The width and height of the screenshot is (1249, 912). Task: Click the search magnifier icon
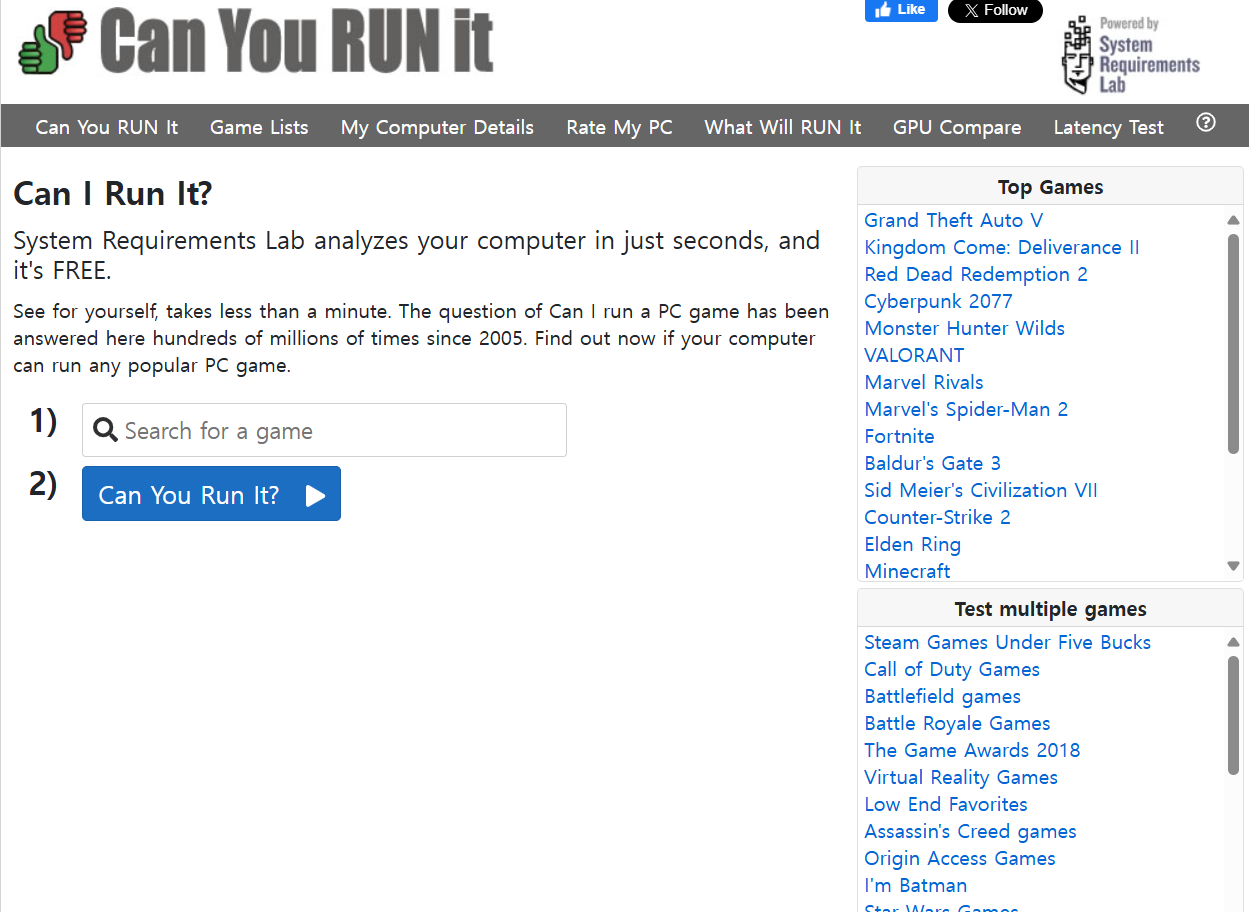pyautogui.click(x=105, y=430)
